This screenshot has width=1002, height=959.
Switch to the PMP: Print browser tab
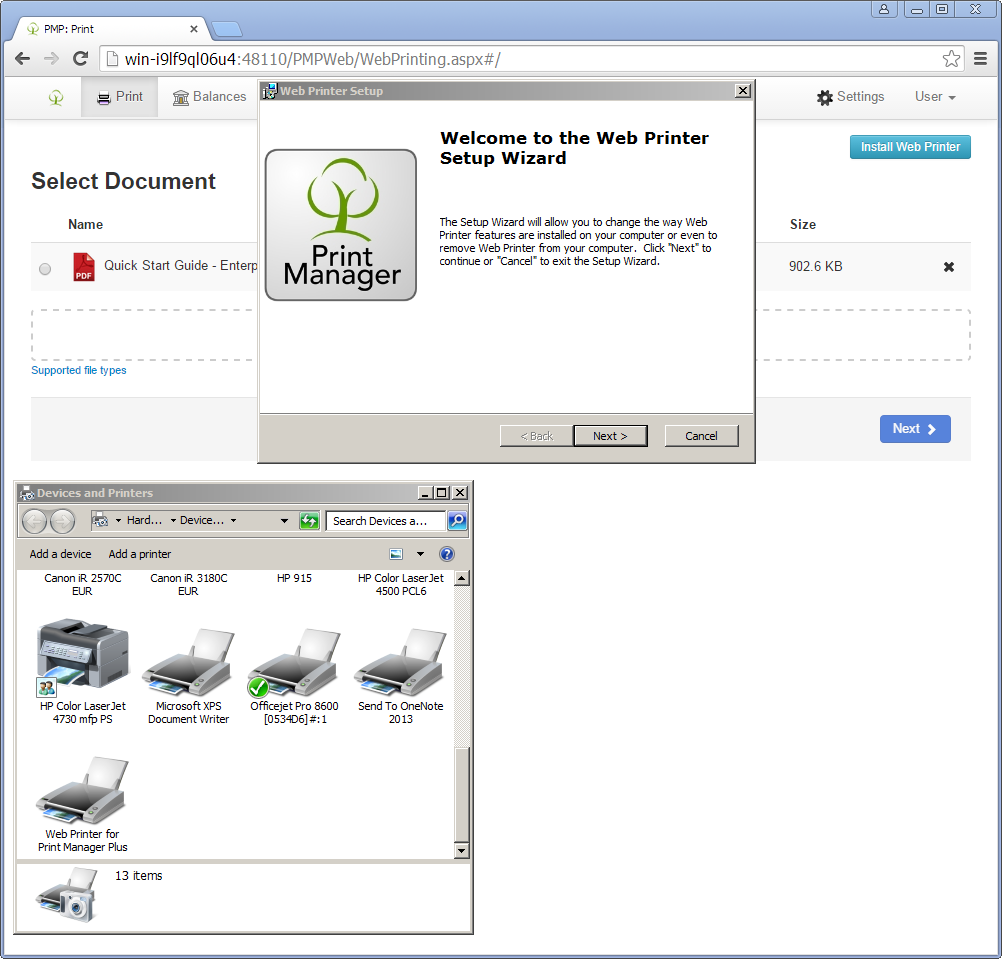point(109,29)
